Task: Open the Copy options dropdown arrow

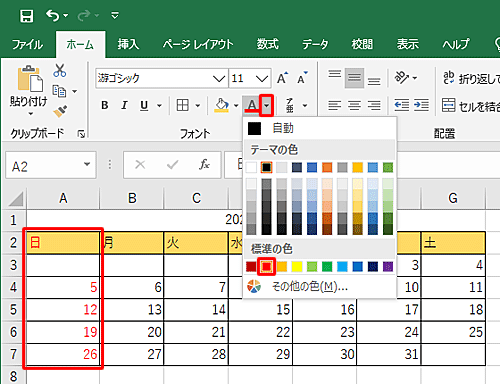Action: (75, 91)
